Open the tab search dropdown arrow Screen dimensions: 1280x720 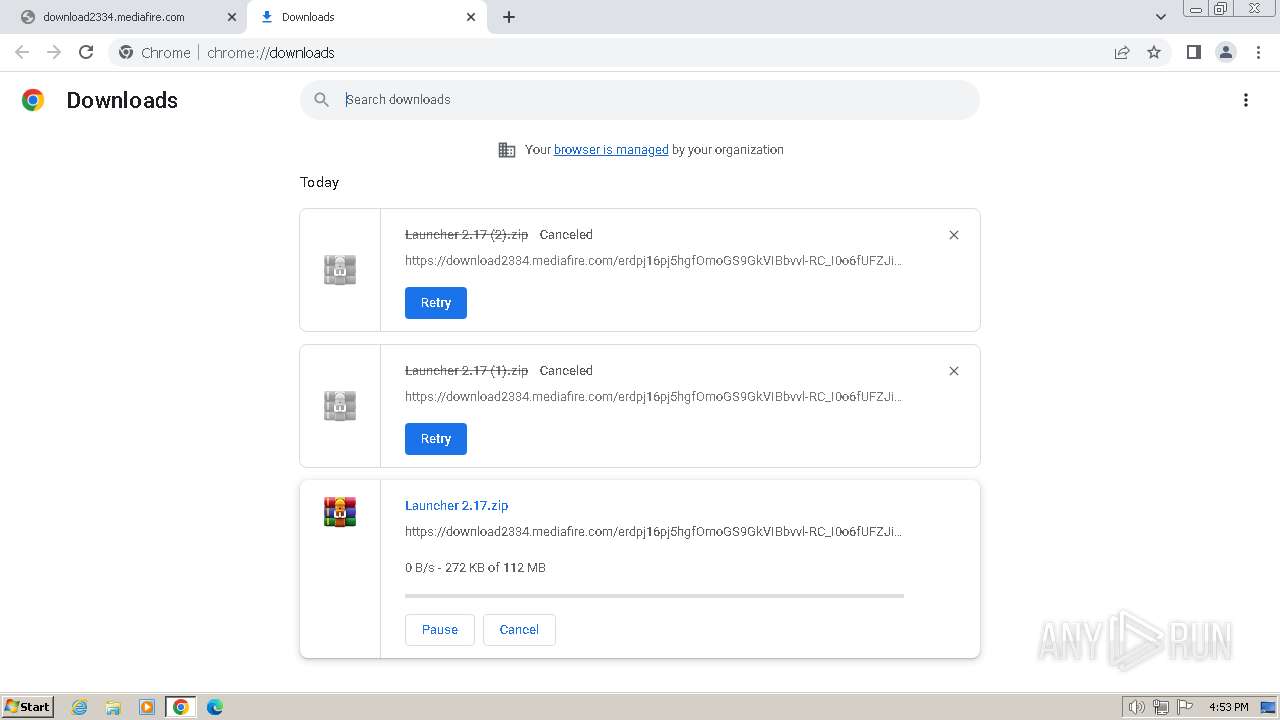[1161, 17]
